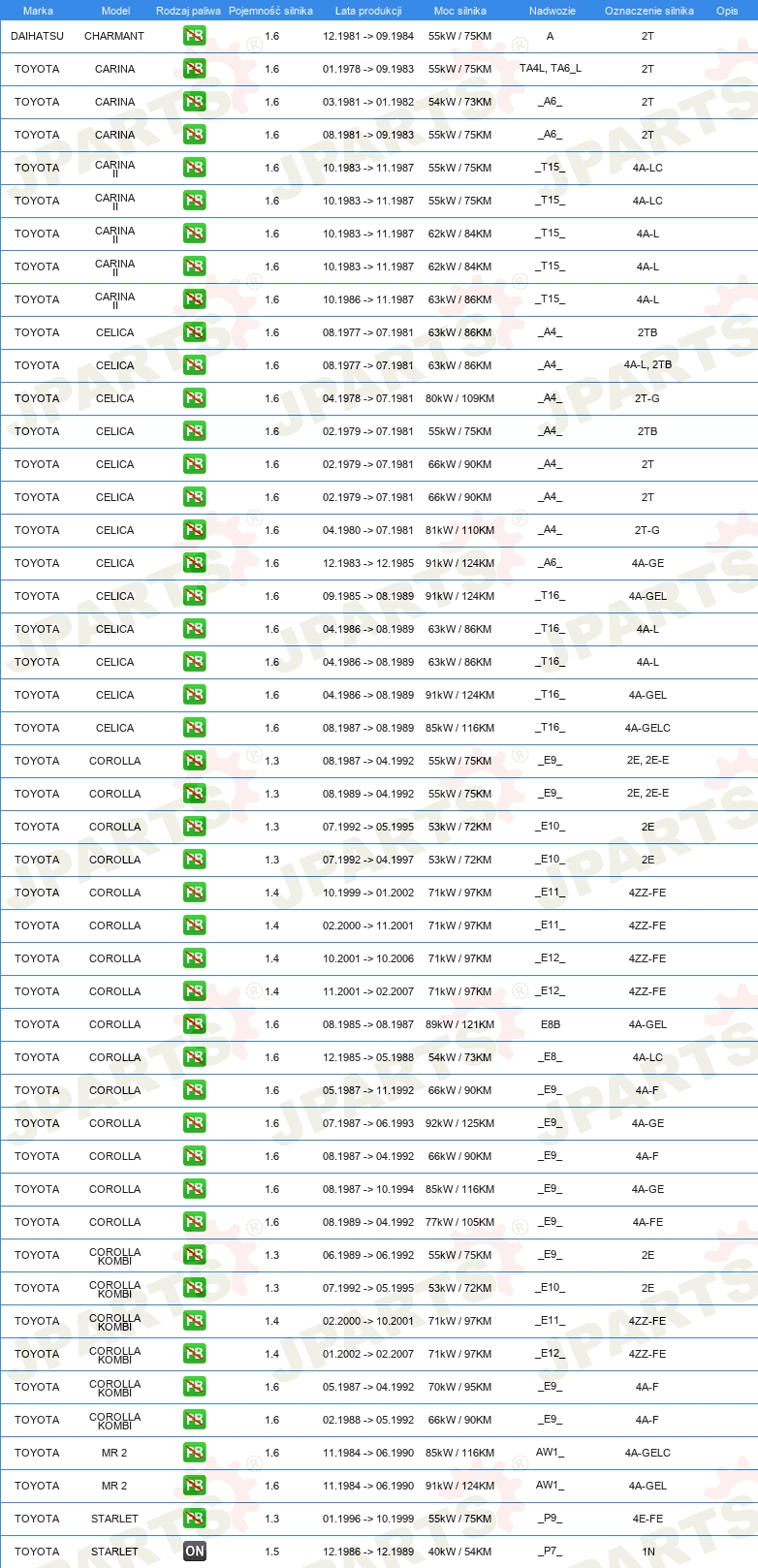Click the petrol icon for Corolla 07.1992 -> 04.1997

(x=194, y=860)
